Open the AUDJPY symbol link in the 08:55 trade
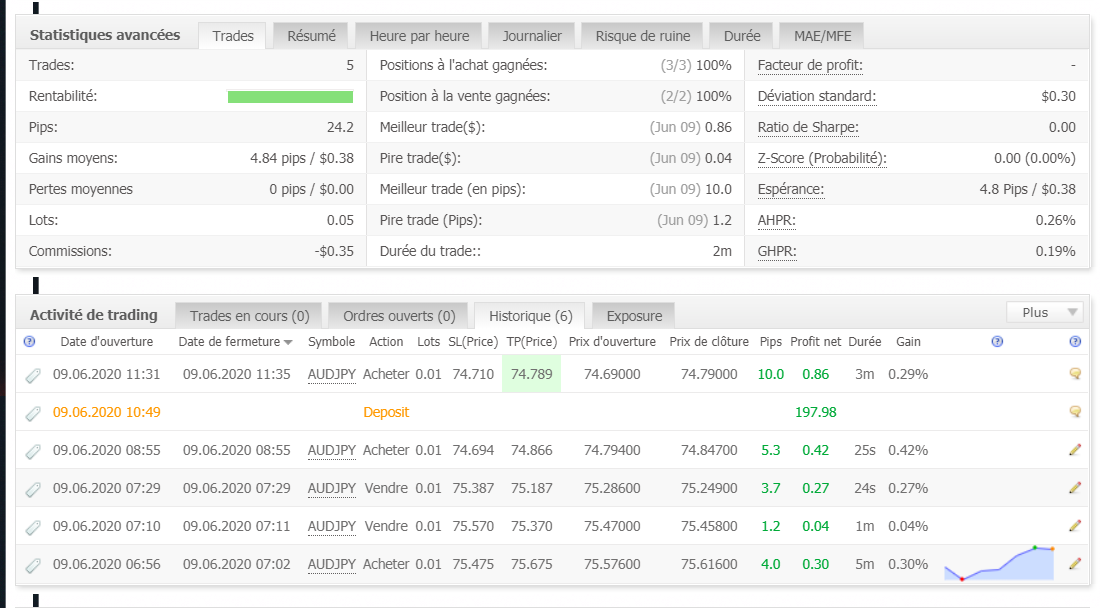 pos(331,450)
